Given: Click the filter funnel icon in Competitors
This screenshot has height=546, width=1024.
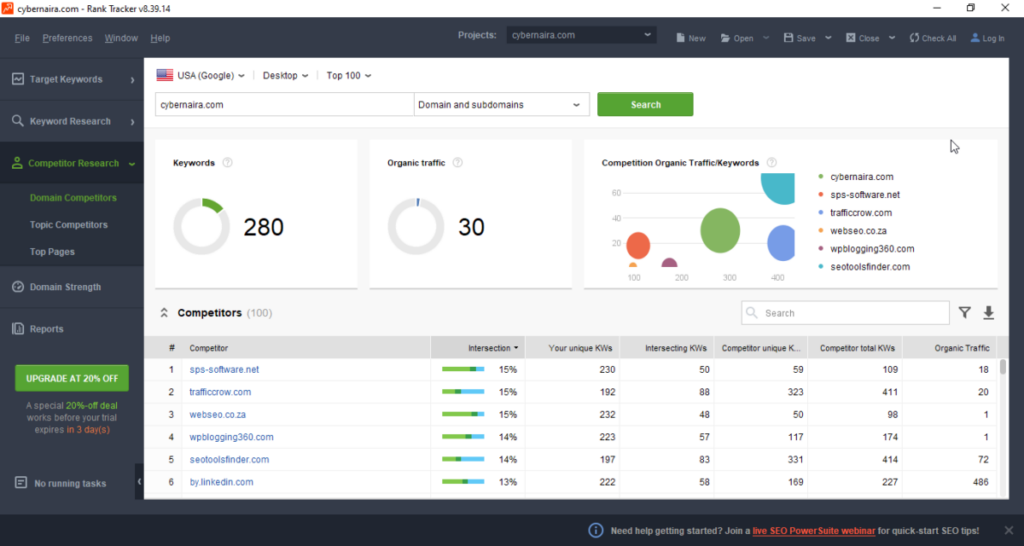Looking at the screenshot, I should coord(964,313).
